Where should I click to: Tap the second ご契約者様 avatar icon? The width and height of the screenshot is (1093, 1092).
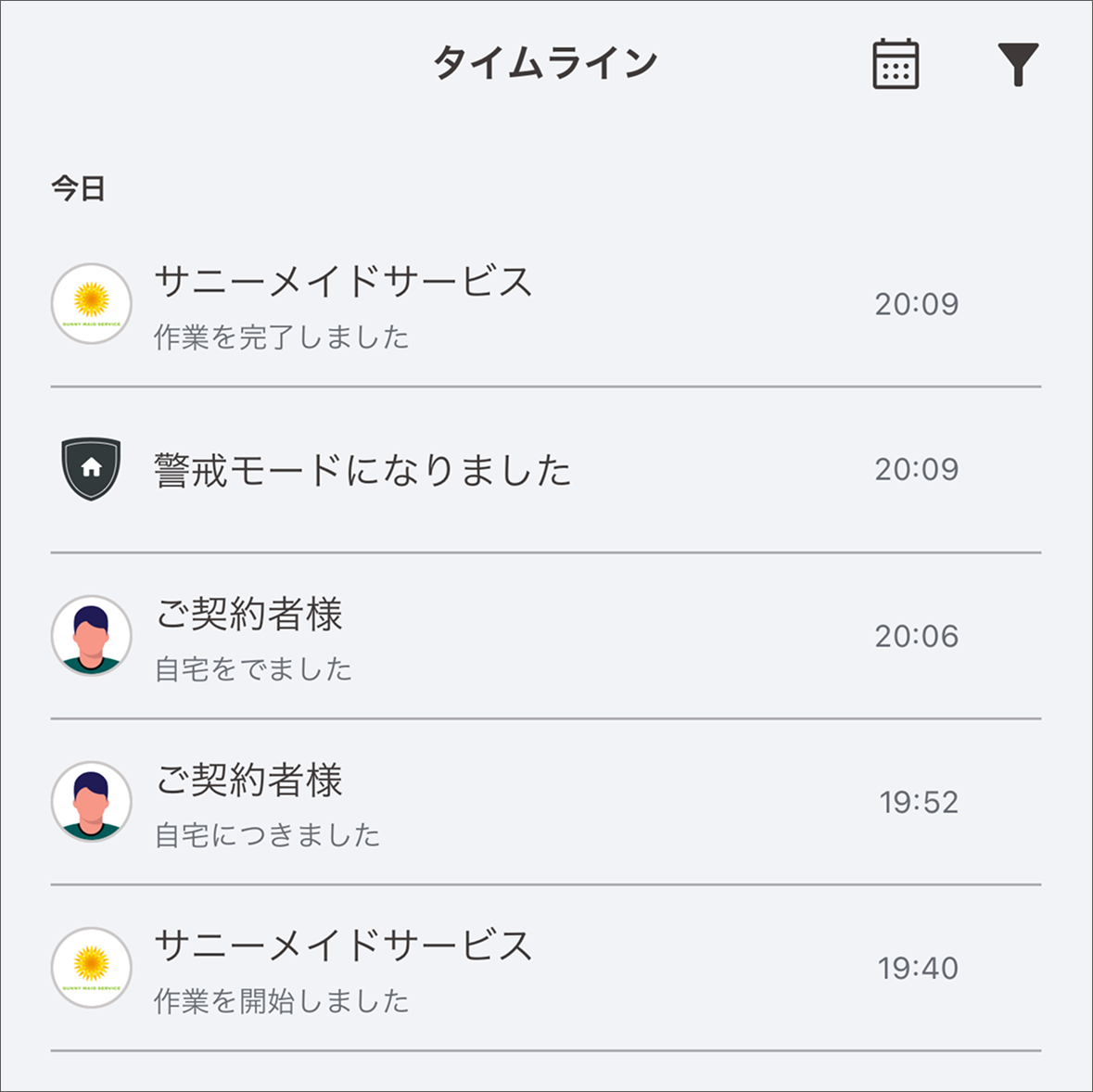(x=91, y=802)
